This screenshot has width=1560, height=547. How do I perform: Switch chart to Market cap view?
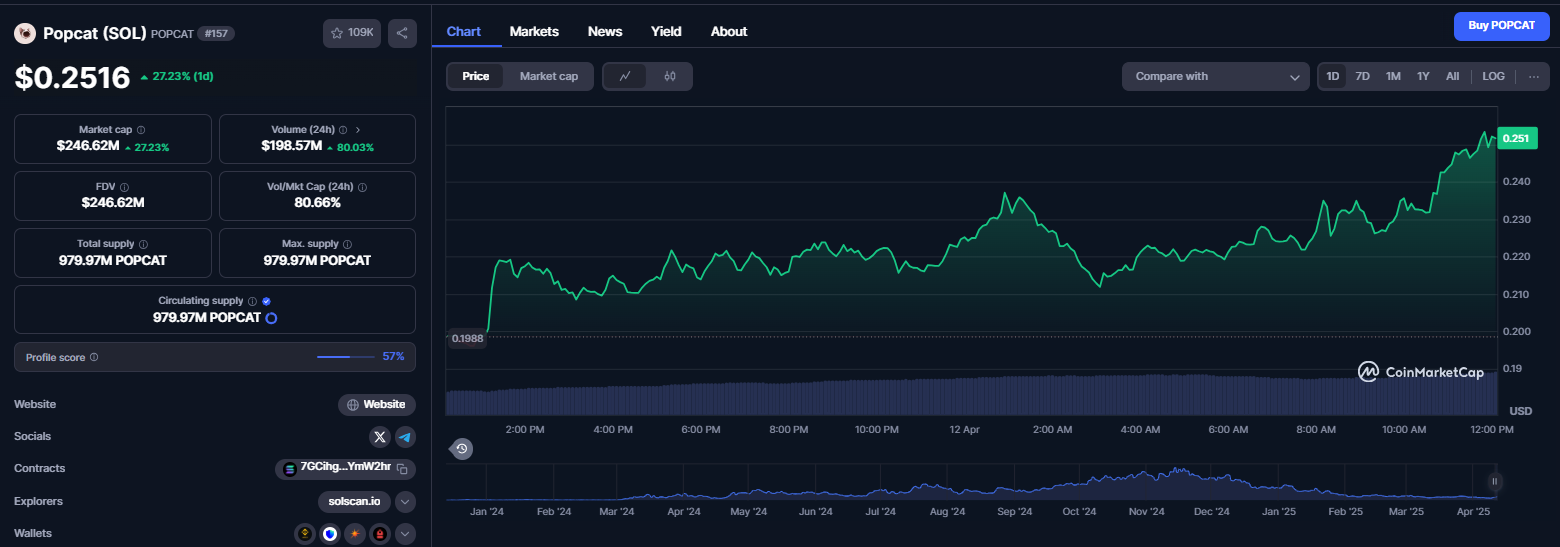549,76
